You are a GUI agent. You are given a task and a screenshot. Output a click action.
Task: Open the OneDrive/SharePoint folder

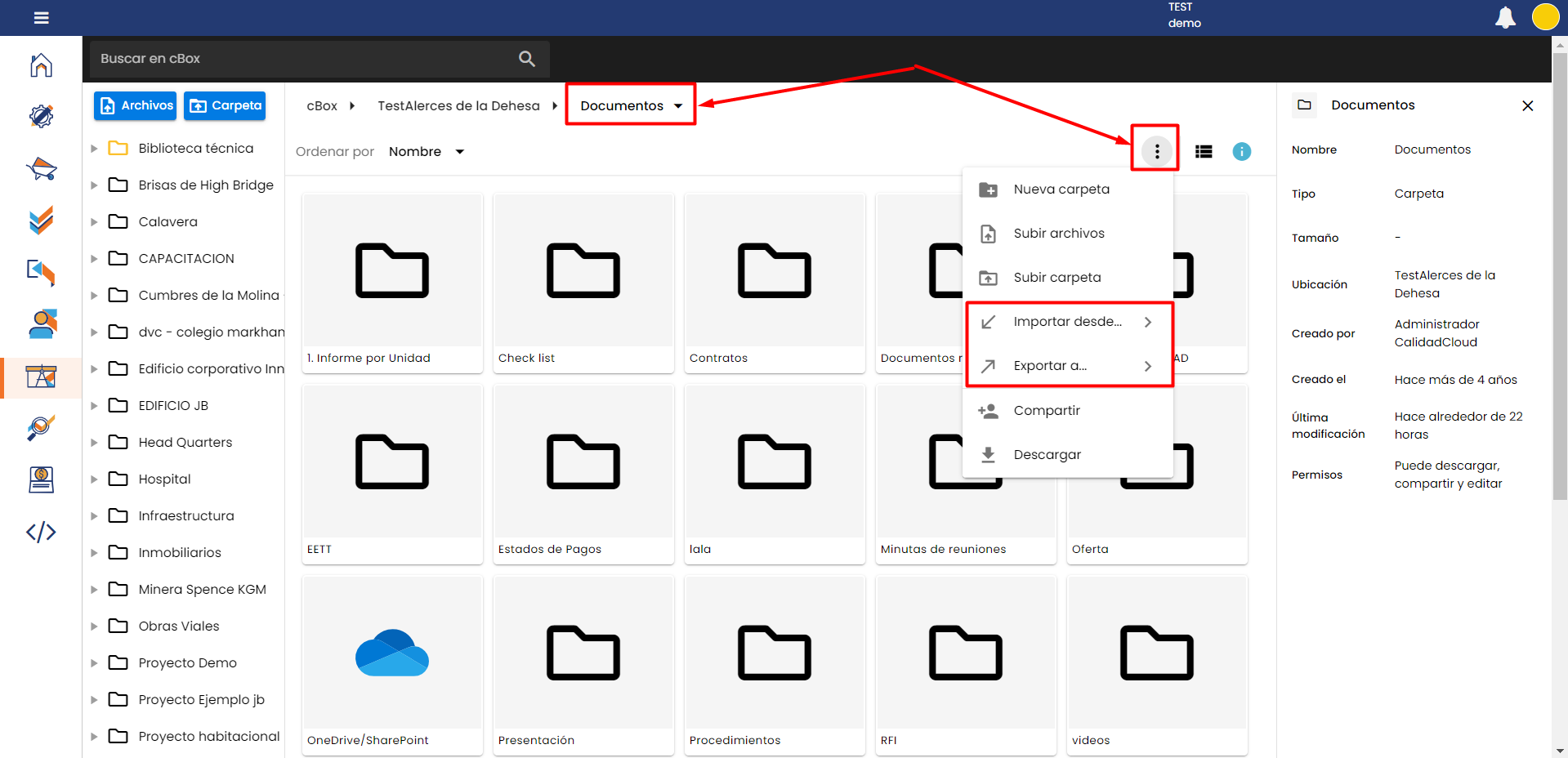[x=392, y=666]
